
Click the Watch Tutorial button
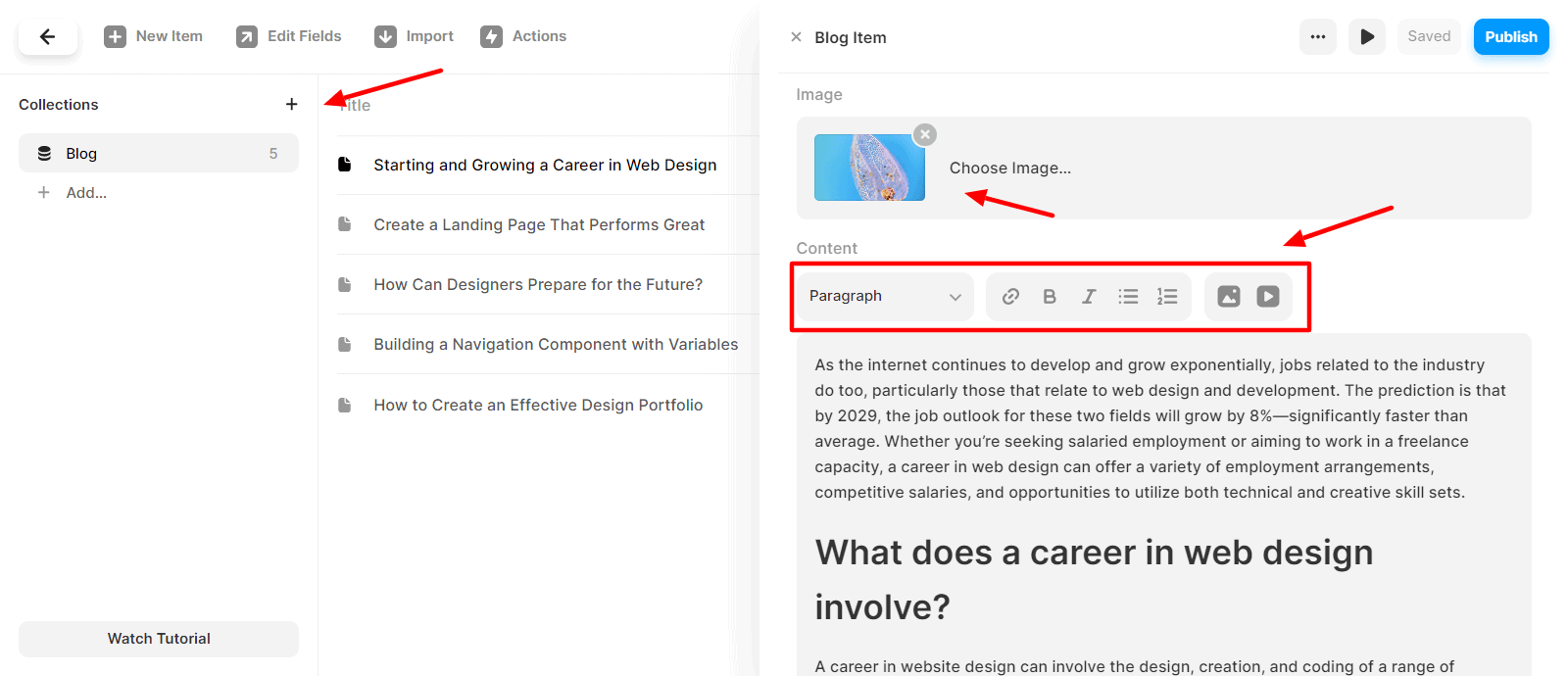159,639
